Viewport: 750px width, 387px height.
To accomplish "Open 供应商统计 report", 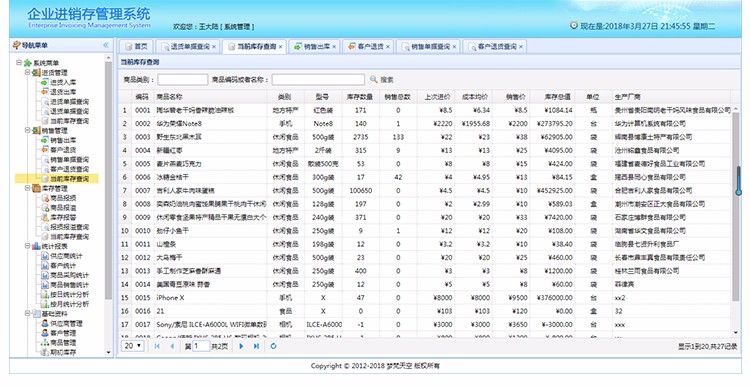I will coord(66,256).
